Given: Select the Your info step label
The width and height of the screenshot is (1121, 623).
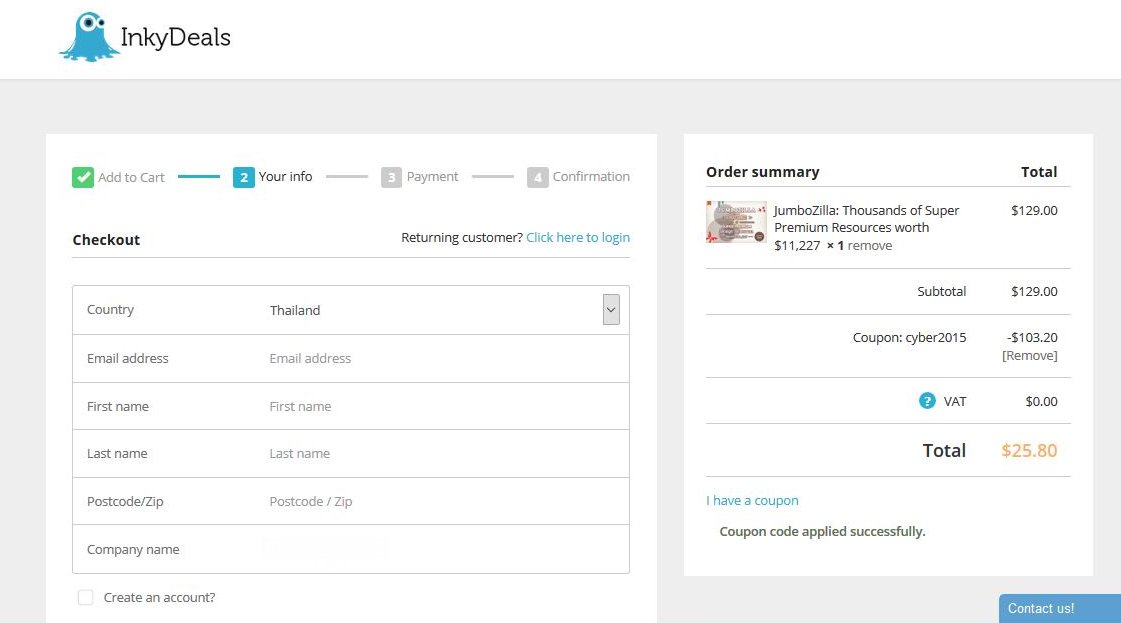Looking at the screenshot, I should (x=285, y=177).
